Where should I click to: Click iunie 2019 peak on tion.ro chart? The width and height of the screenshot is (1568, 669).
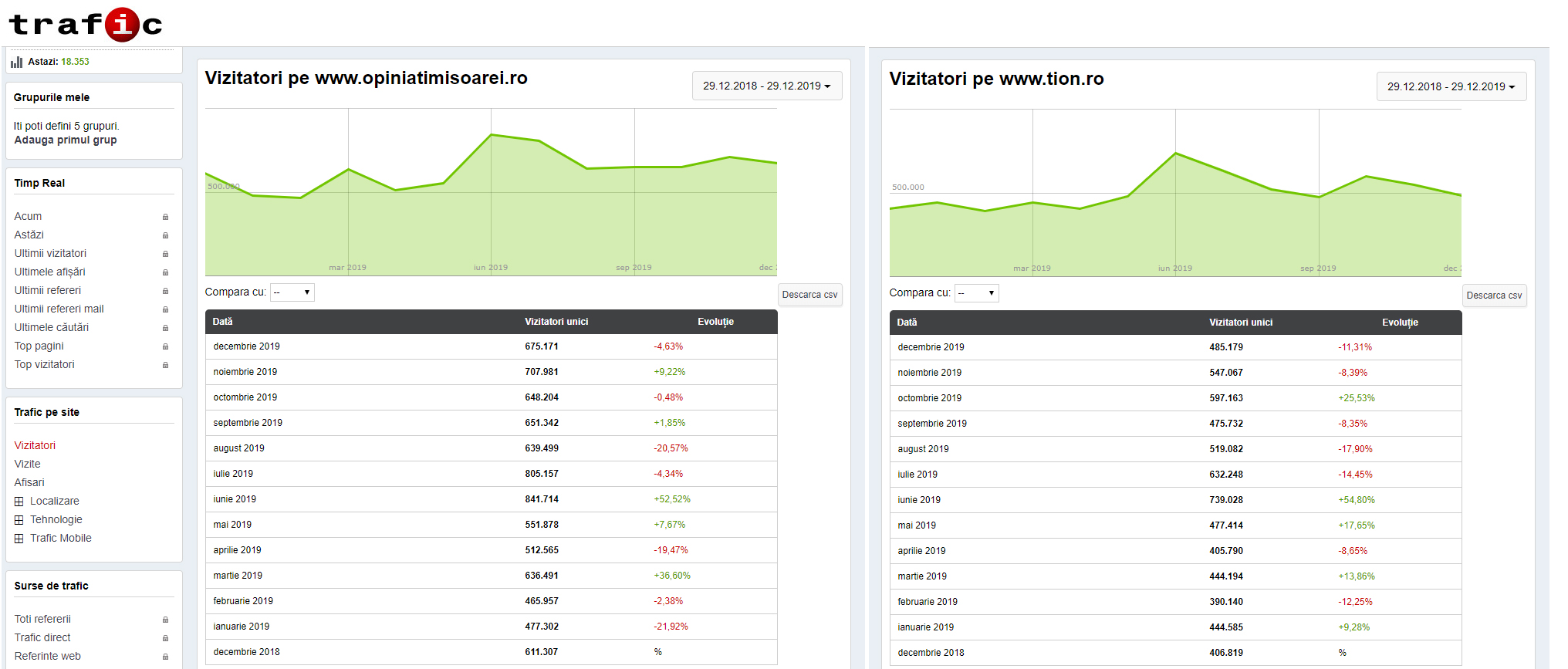pyautogui.click(x=1176, y=153)
